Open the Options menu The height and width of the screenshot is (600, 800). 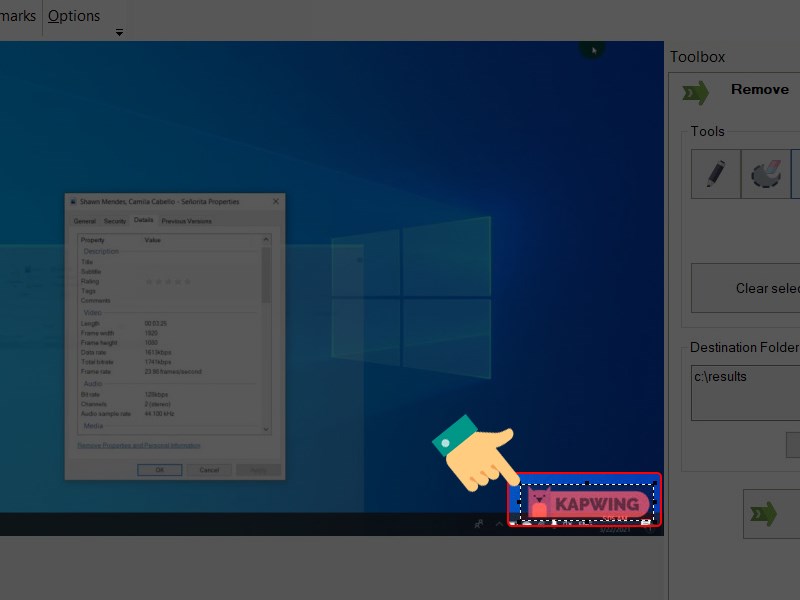(x=74, y=16)
